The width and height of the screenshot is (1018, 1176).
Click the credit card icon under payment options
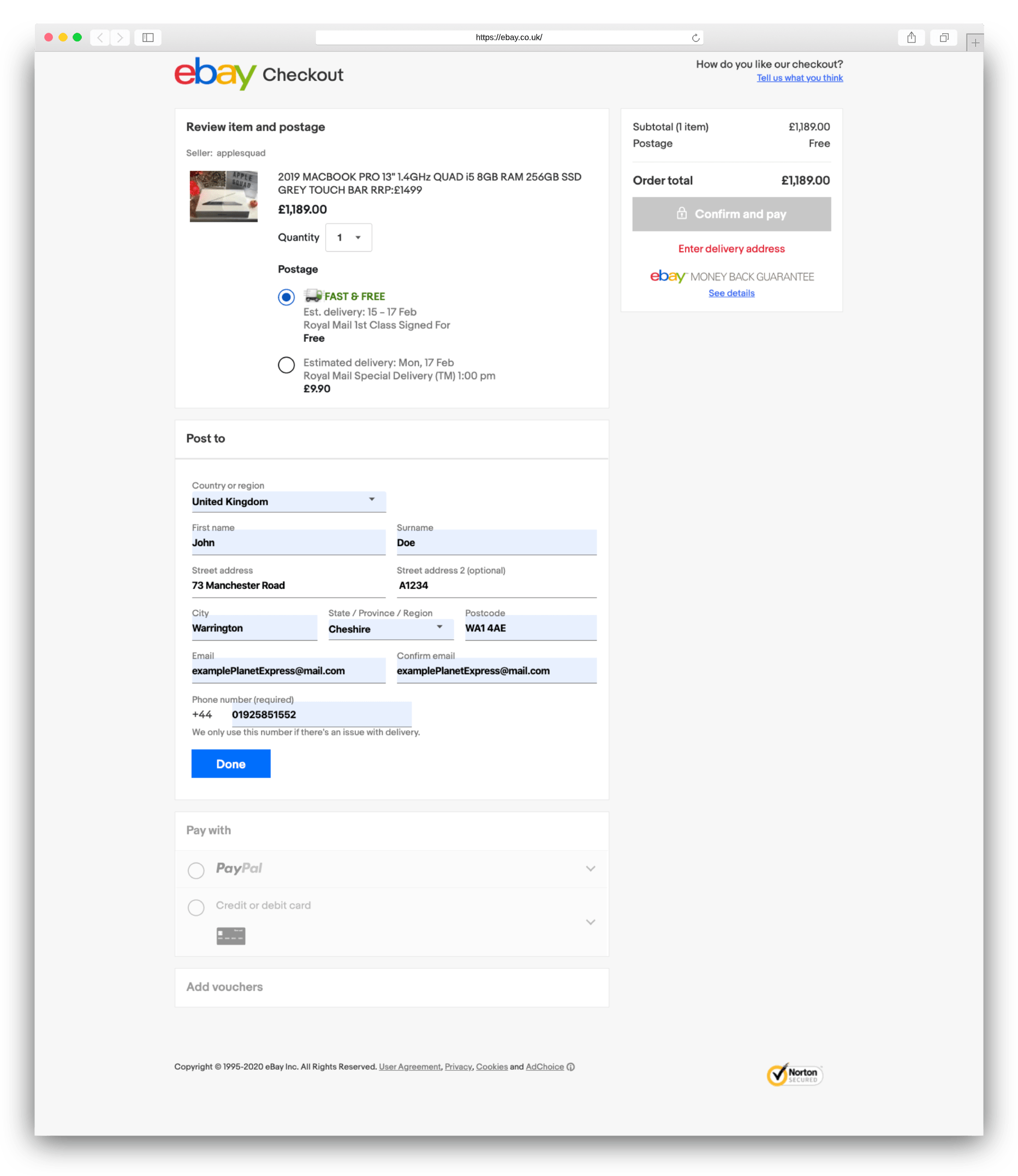[230, 935]
